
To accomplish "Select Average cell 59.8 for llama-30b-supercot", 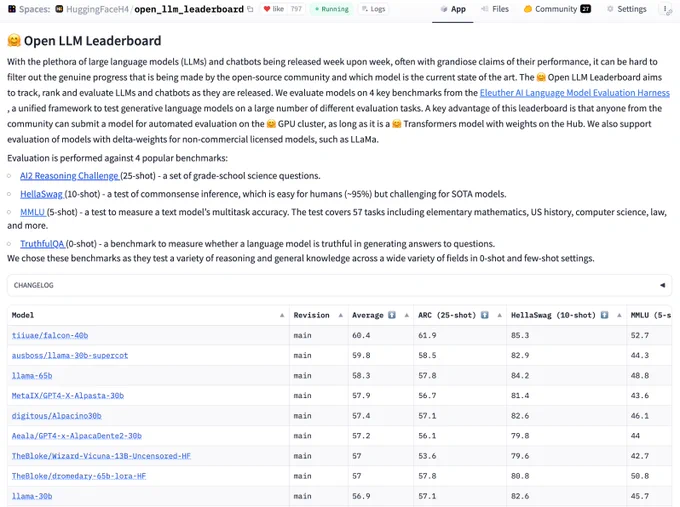I will click(x=380, y=355).
